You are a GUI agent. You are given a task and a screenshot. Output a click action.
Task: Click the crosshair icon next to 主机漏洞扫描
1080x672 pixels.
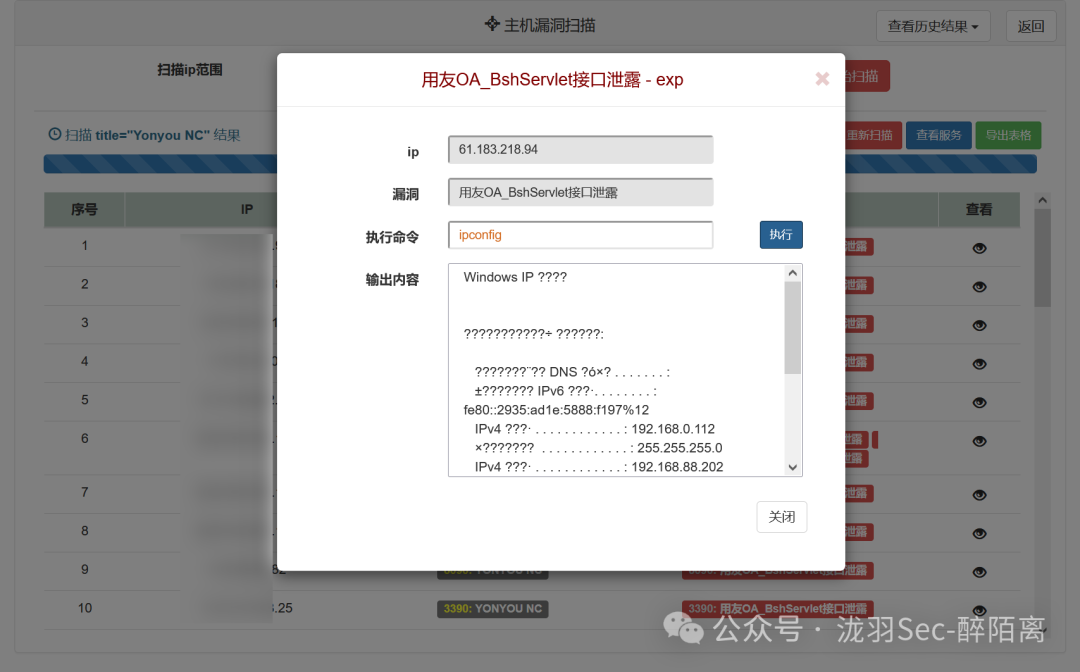click(492, 24)
